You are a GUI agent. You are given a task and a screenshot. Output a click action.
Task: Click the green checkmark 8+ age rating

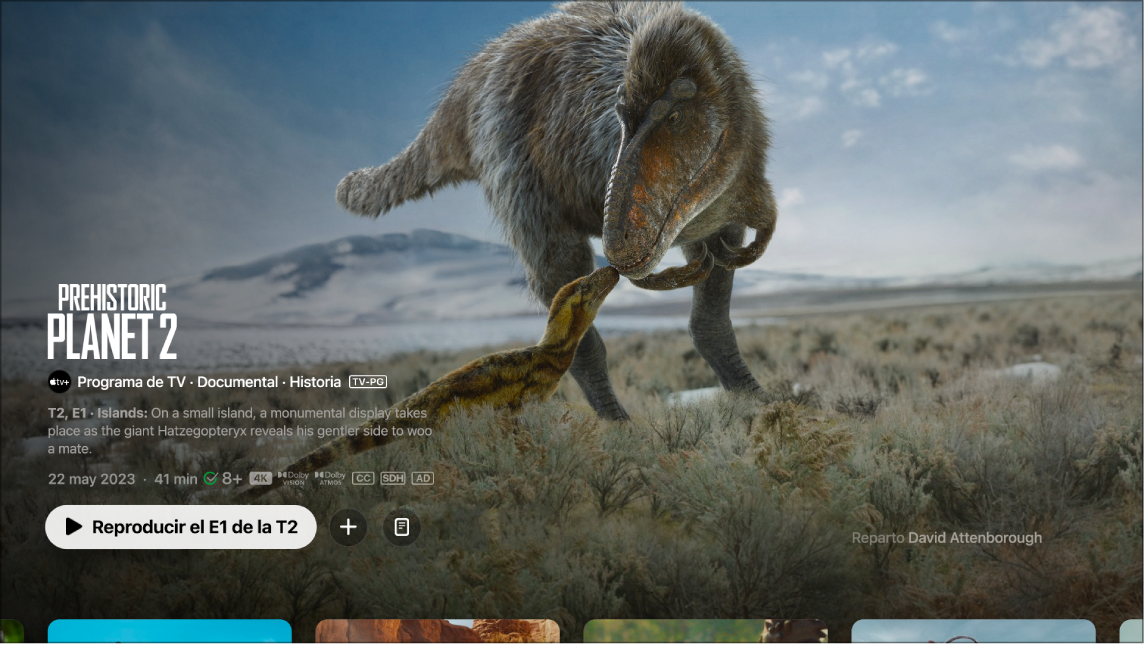coord(223,479)
